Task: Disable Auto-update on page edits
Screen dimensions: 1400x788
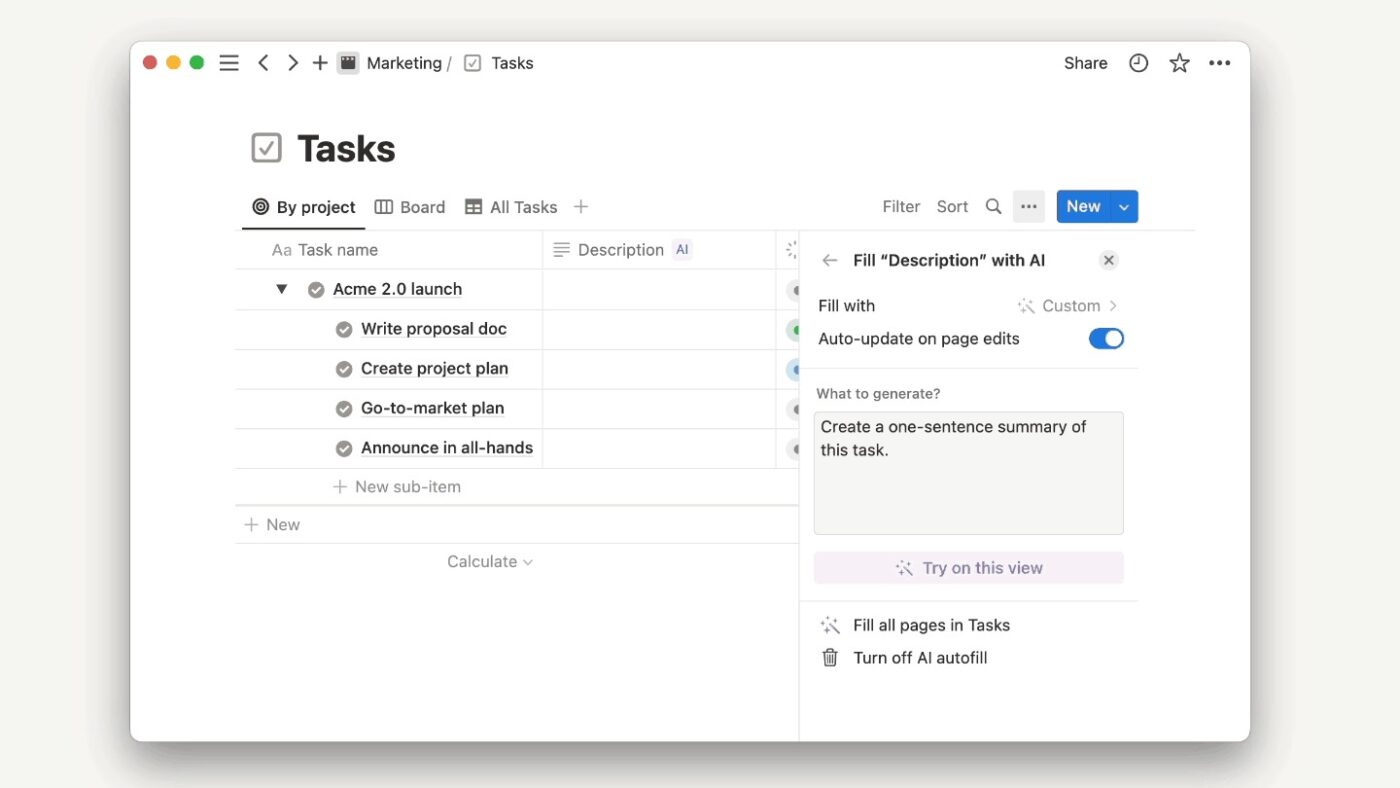Action: pos(1105,338)
